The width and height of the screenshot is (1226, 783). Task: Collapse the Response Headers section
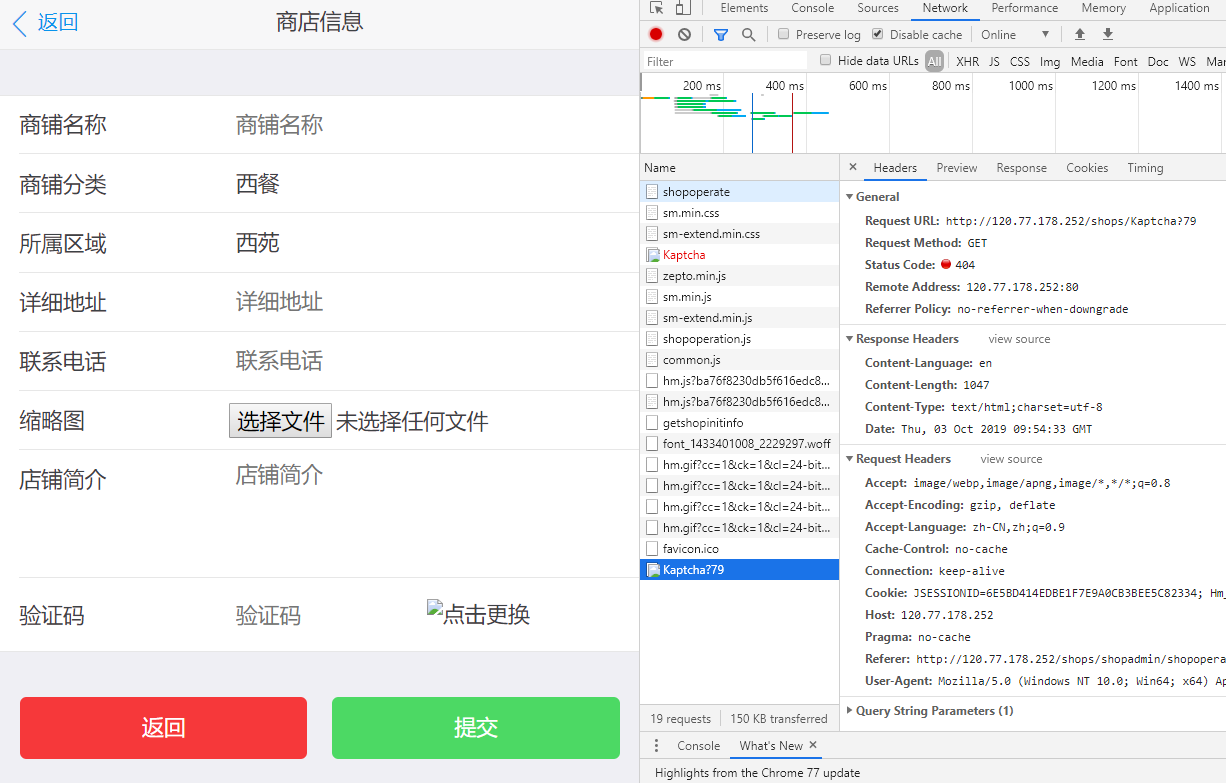pos(851,339)
